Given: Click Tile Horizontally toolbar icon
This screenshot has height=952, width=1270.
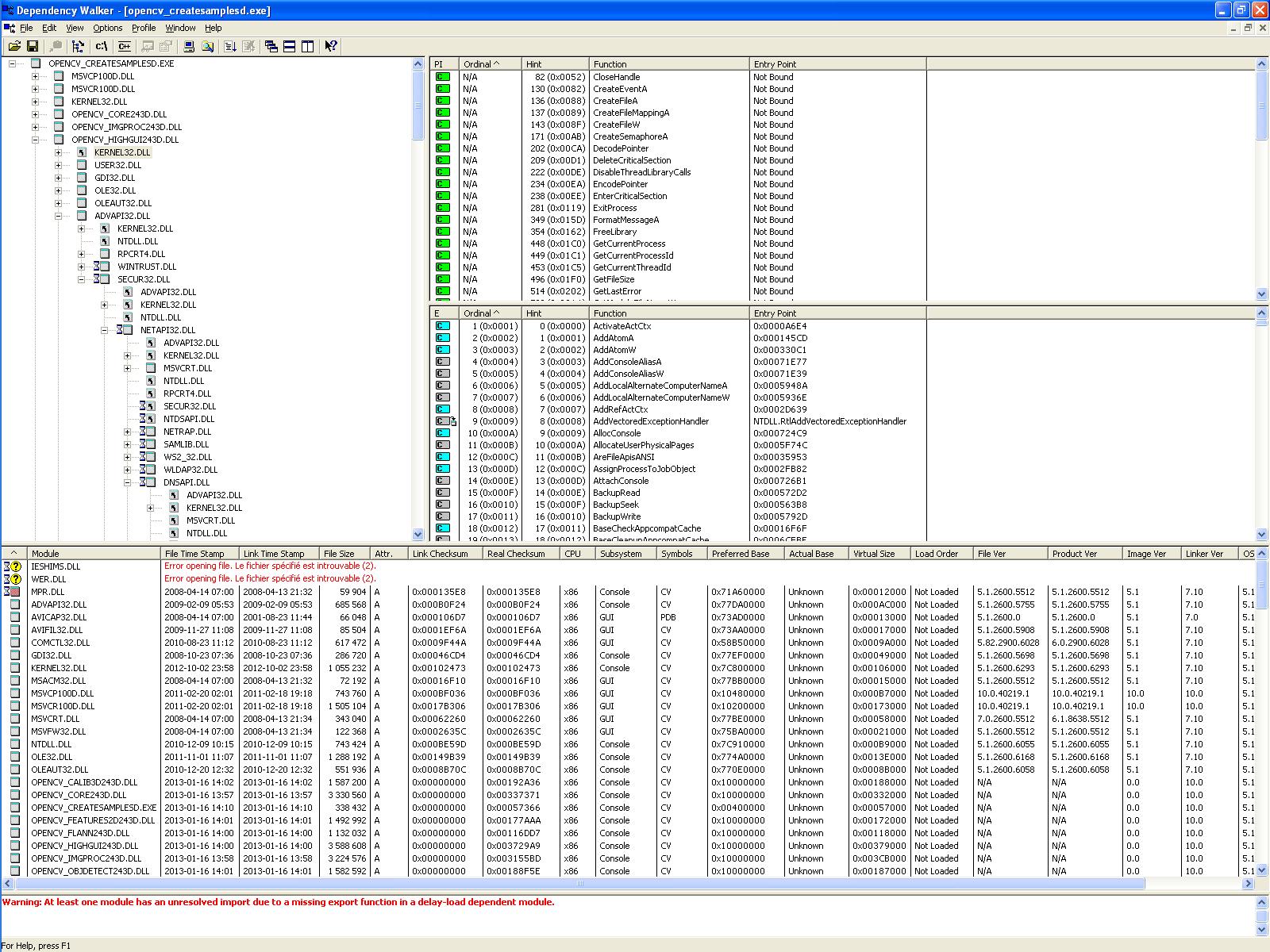Looking at the screenshot, I should 290,46.
